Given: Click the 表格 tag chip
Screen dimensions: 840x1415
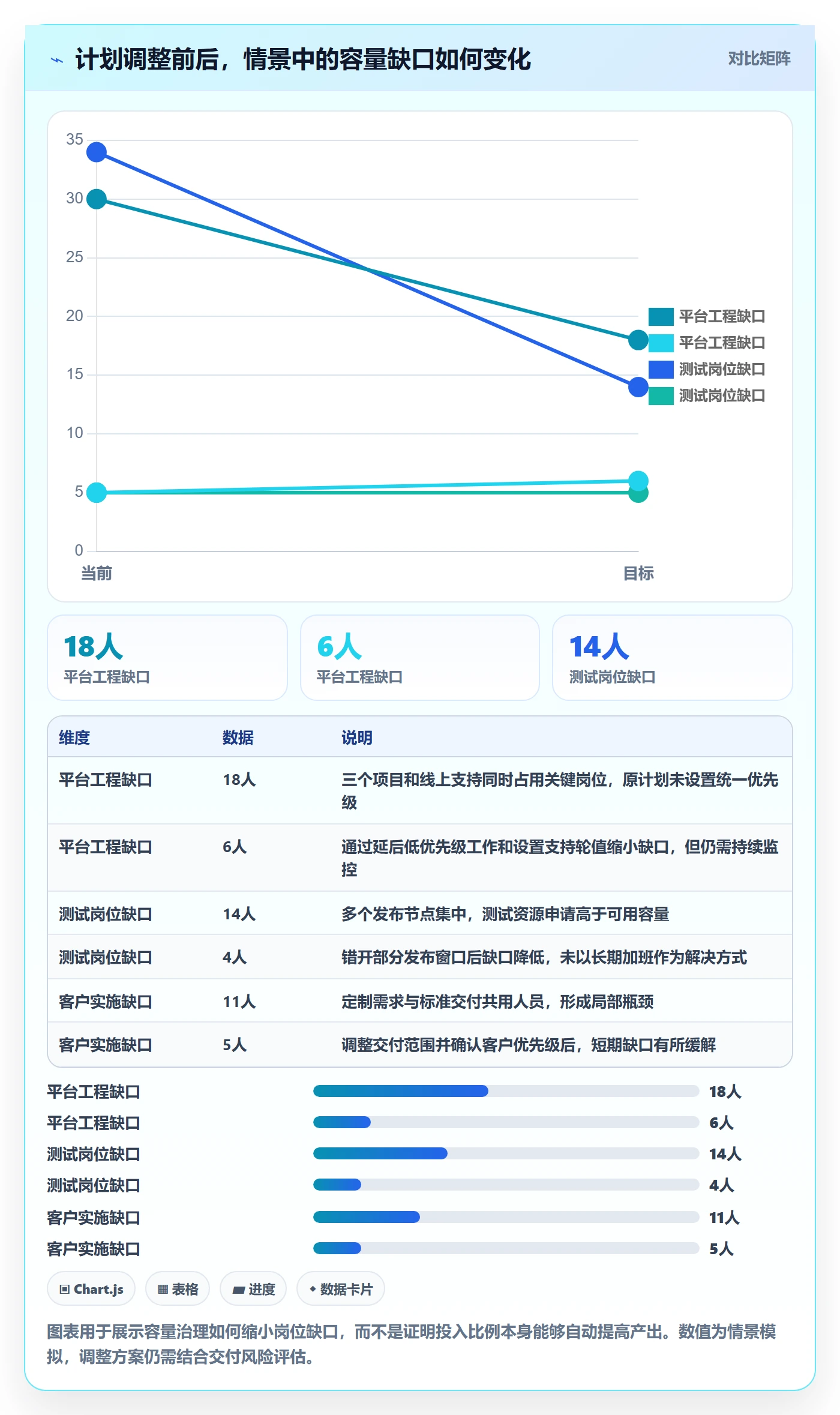Looking at the screenshot, I should point(178,1288).
